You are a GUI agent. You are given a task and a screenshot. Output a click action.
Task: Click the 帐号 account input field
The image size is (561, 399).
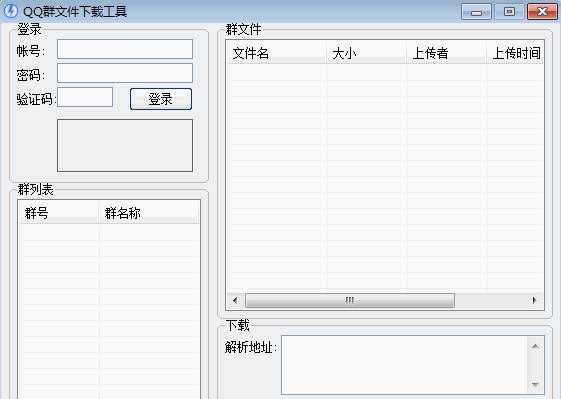125,49
